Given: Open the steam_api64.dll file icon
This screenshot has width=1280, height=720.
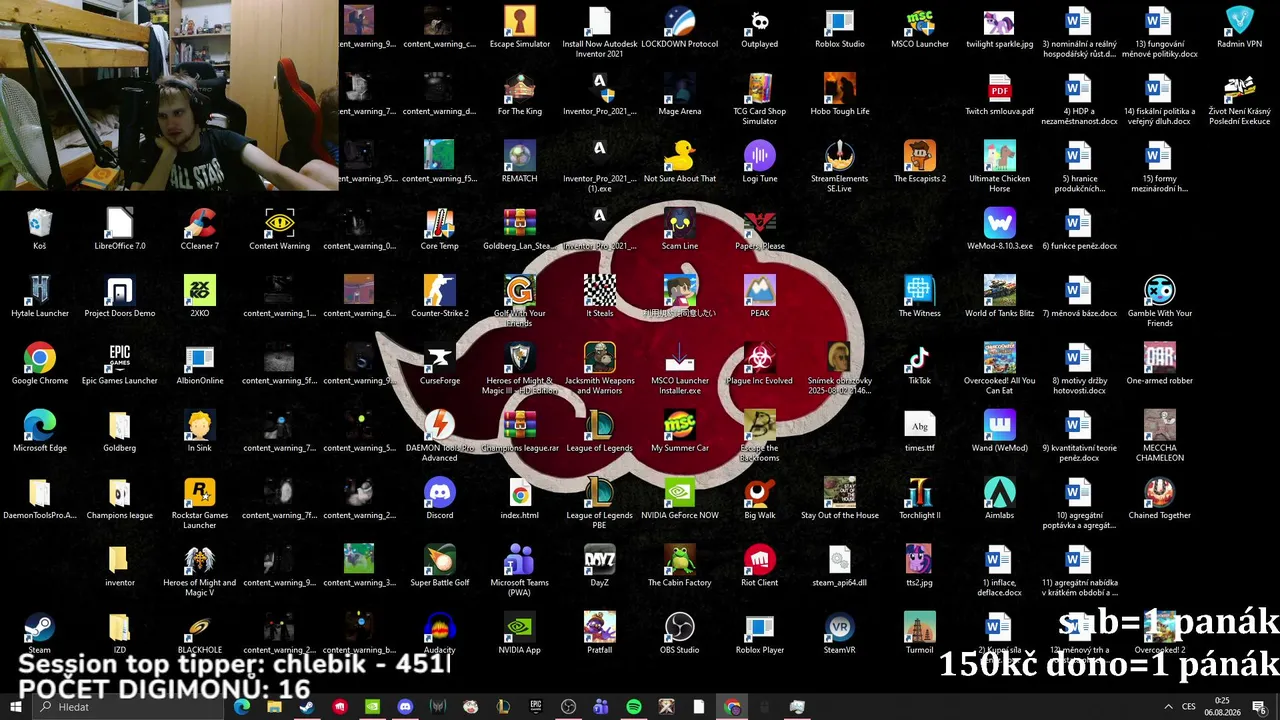Looking at the screenshot, I should [x=839, y=566].
